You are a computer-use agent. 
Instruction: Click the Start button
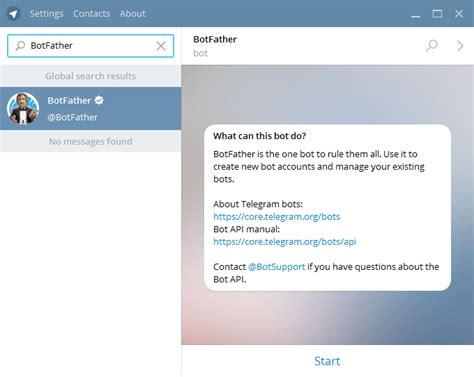pos(327,361)
